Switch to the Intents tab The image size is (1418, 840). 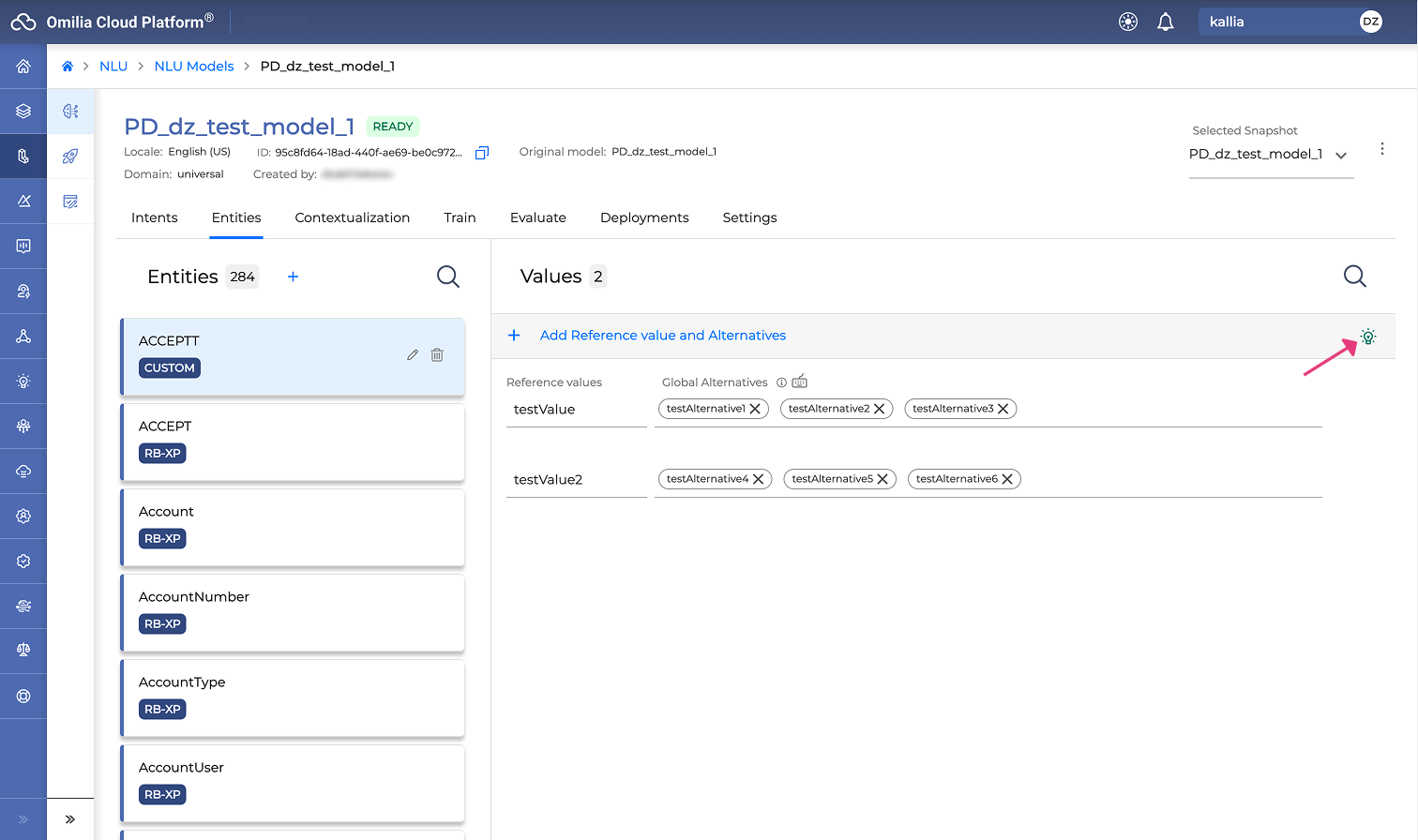click(x=154, y=217)
